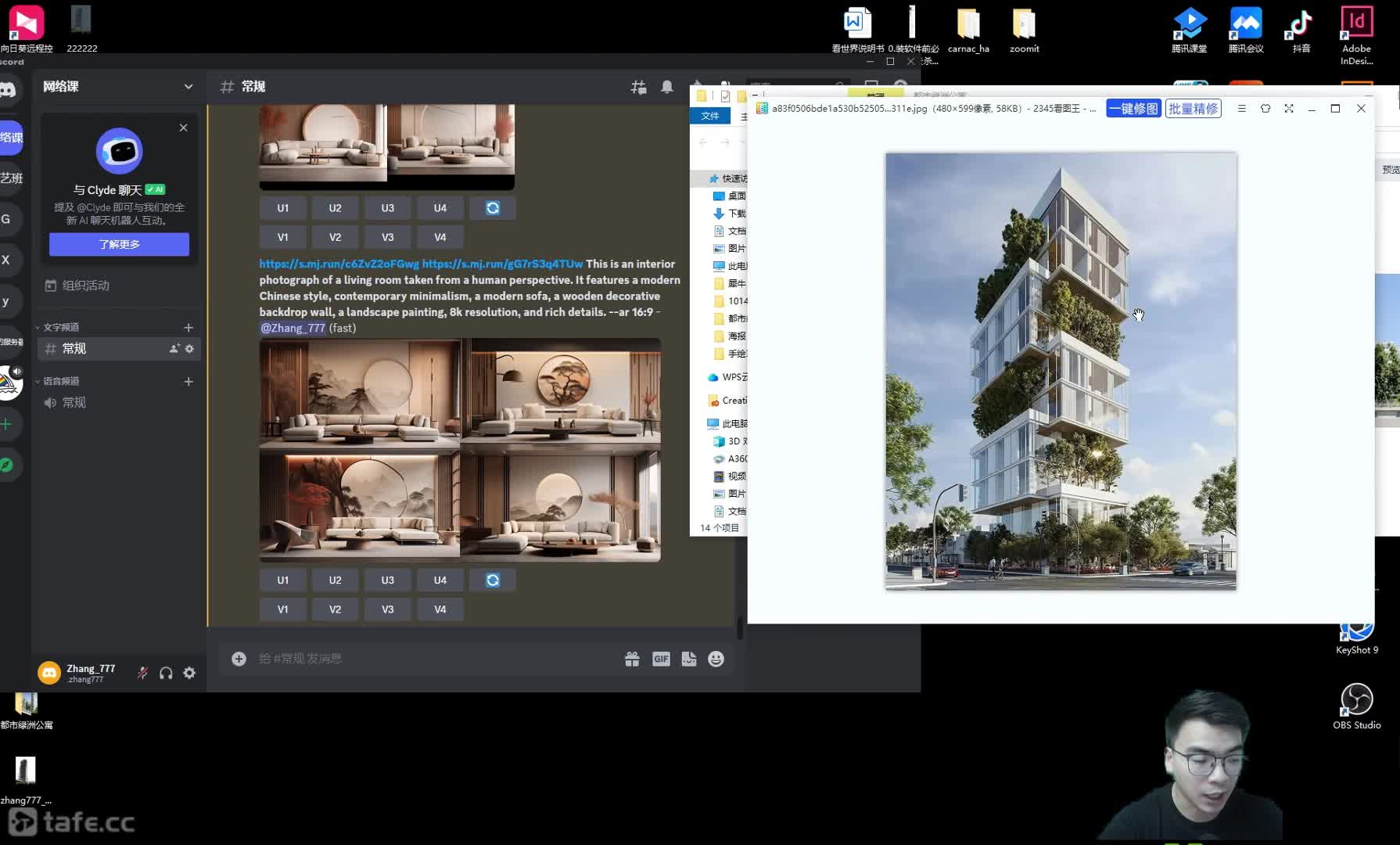1400x845 pixels.
Task: Dismiss the Clyde chat promo card
Action: (183, 128)
